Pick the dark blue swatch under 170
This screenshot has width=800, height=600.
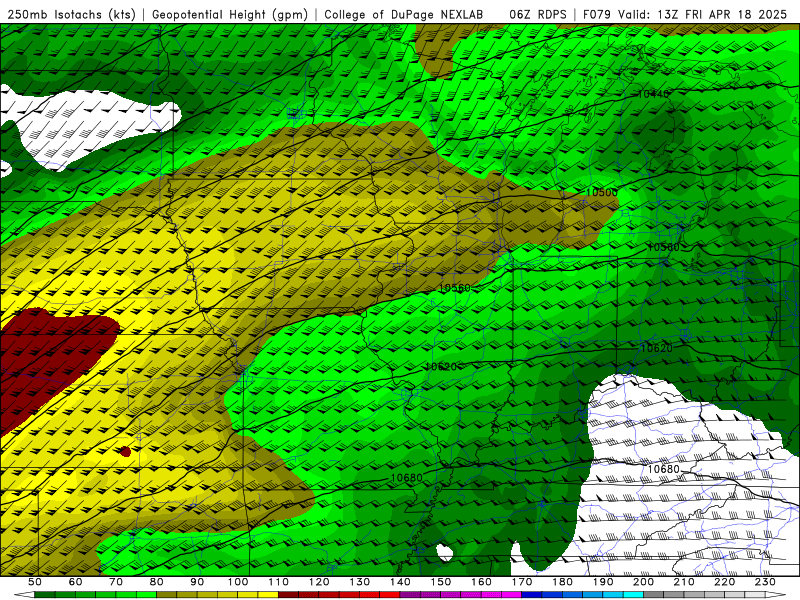tap(532, 595)
